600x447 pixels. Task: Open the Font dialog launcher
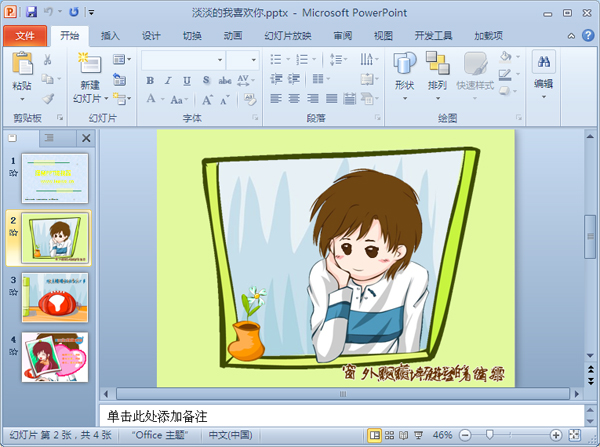(255, 117)
